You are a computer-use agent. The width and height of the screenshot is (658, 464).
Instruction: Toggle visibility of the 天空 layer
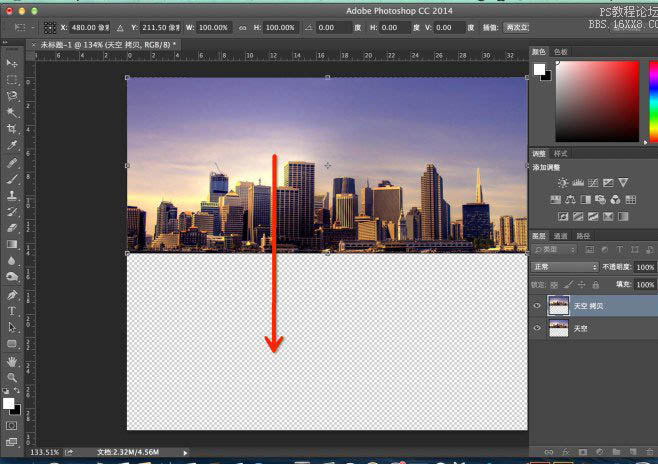(x=537, y=328)
